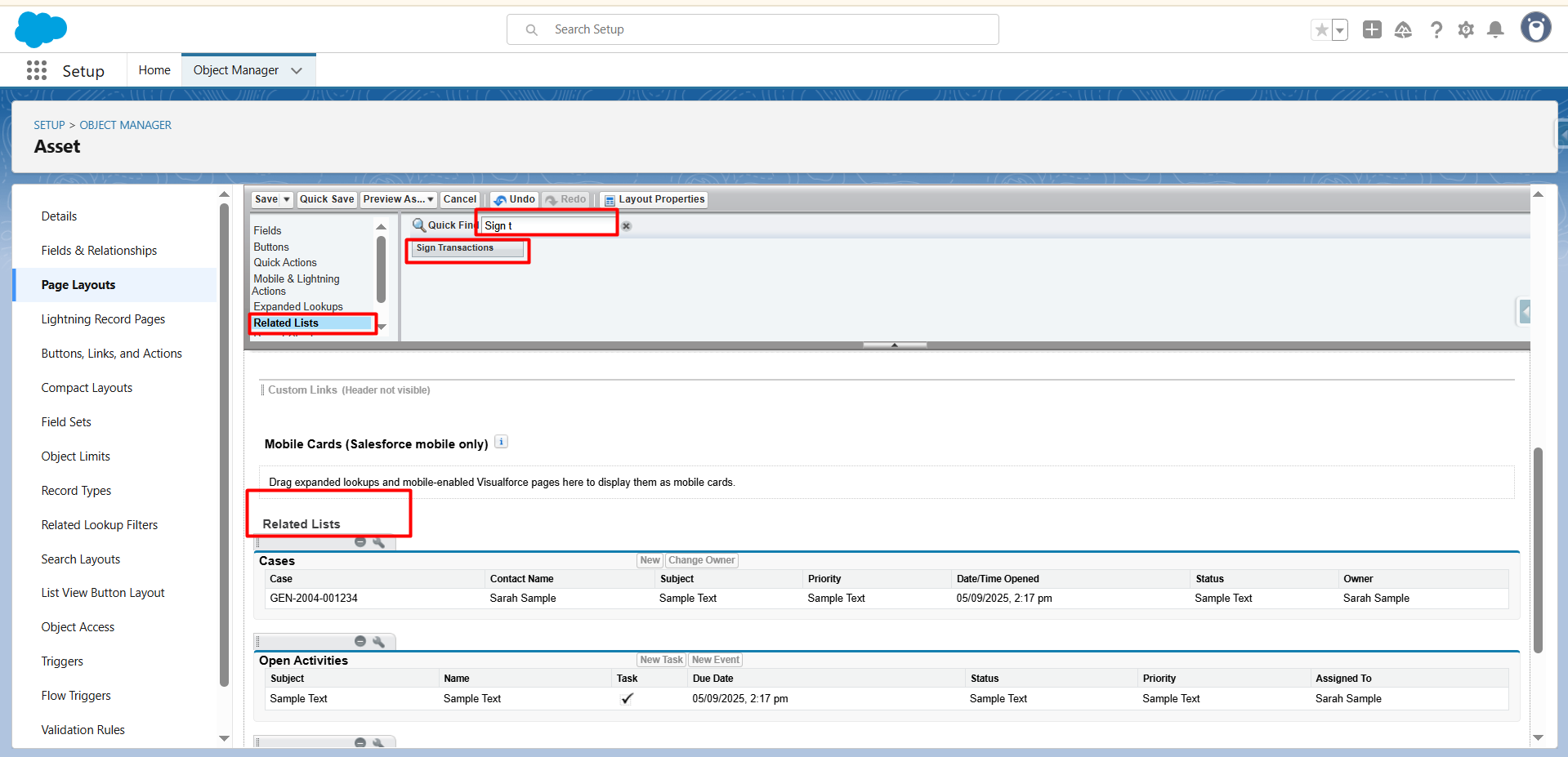The width and height of the screenshot is (1568, 757).
Task: Open the notifications bell
Action: (x=1495, y=30)
